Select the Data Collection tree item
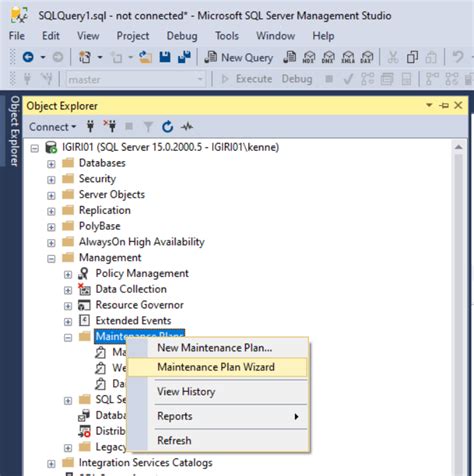Screen dimensions: 474x476 (x=131, y=289)
